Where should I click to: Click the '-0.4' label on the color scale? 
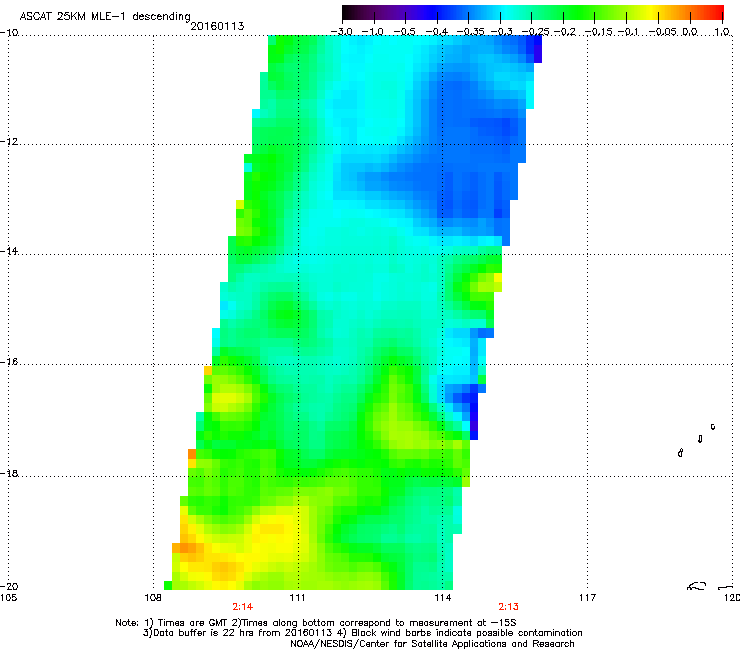click(437, 32)
